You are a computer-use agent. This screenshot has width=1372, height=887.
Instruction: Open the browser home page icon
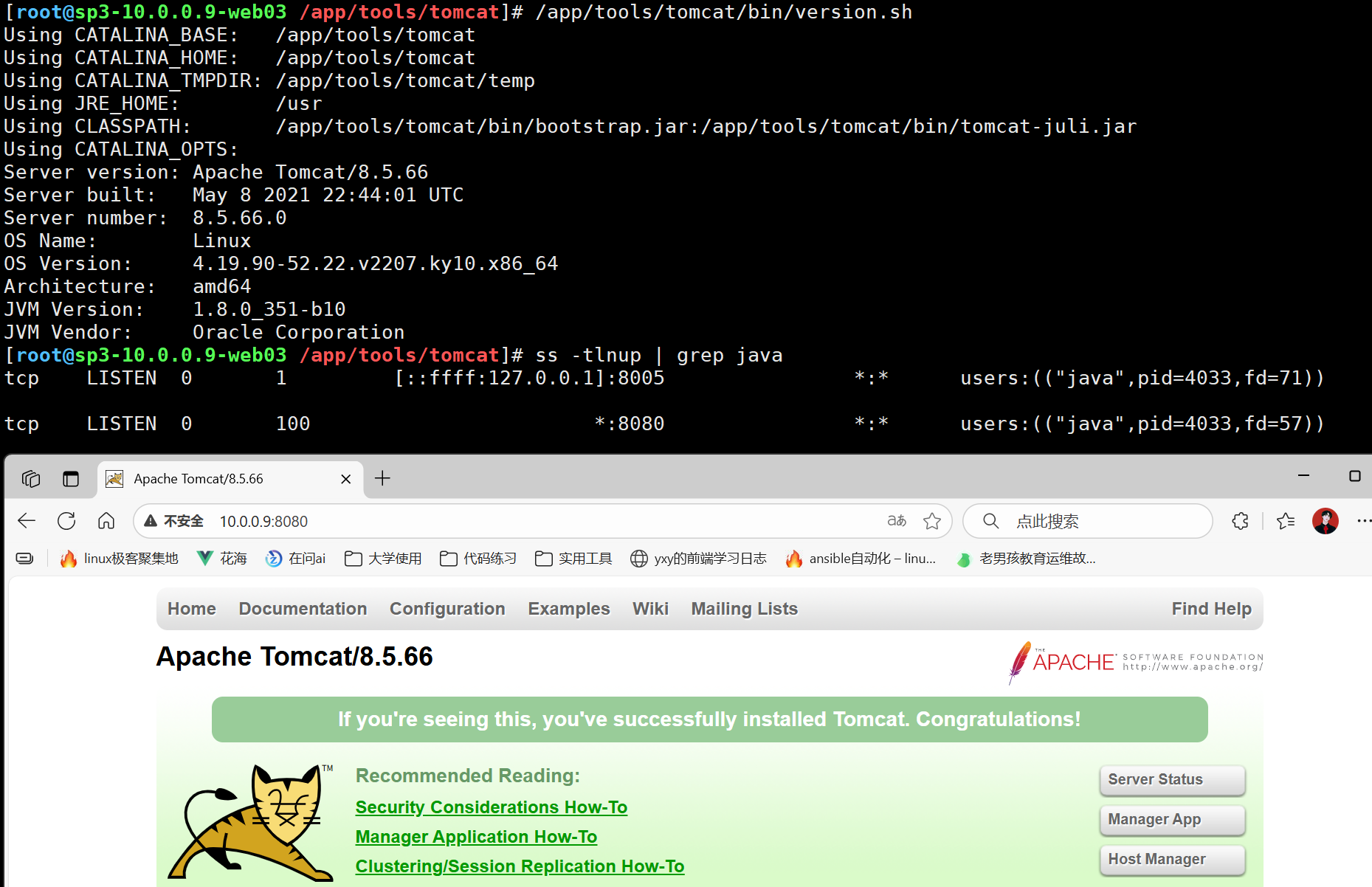106,521
